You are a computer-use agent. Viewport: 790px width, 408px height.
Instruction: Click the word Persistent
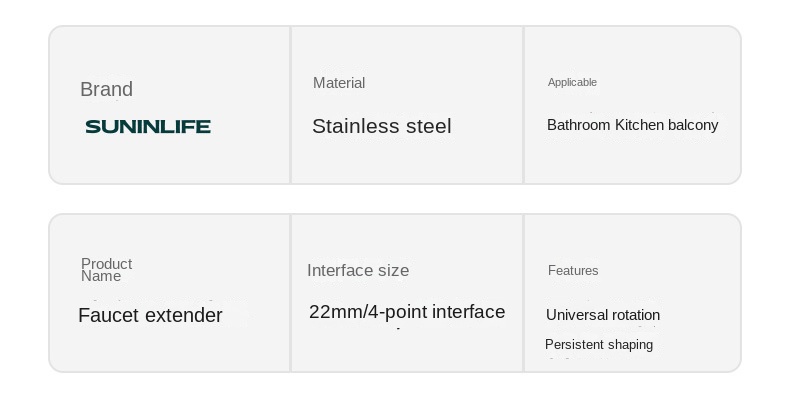[575, 345]
